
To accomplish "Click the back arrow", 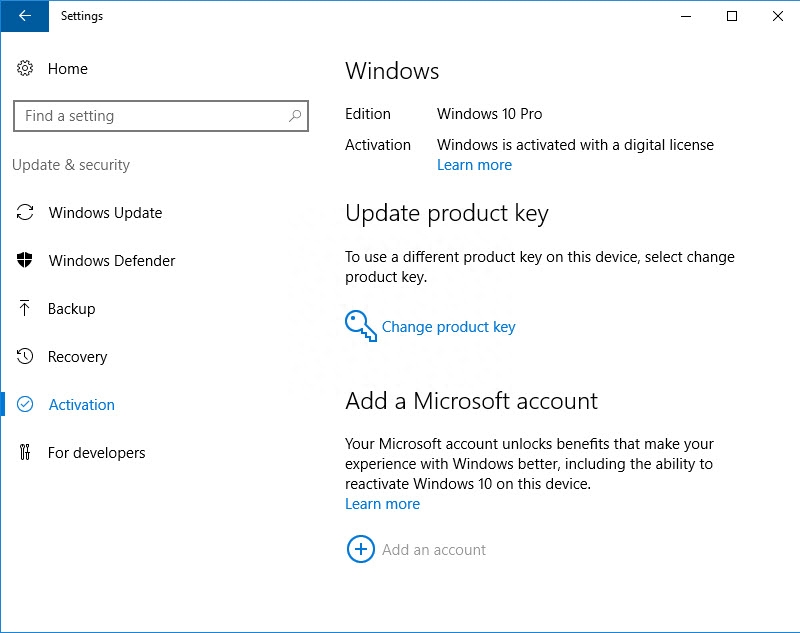I will click(x=22, y=16).
